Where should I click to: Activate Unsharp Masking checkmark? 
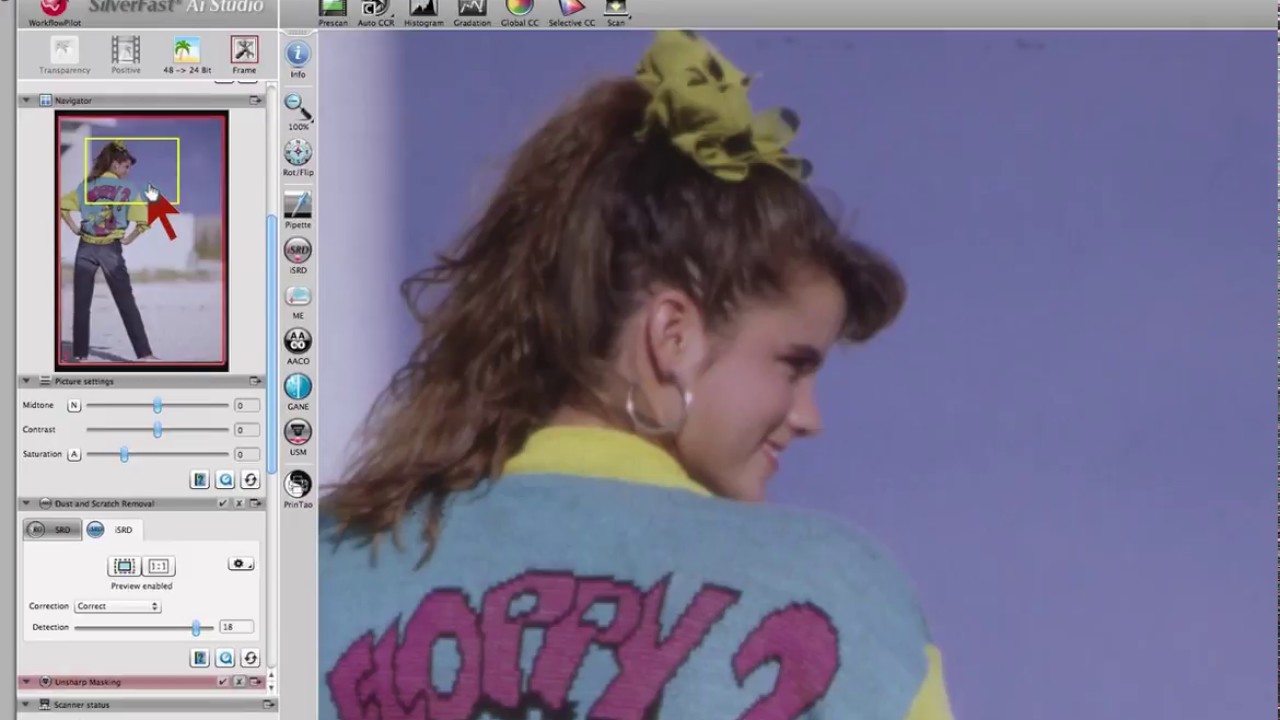pyautogui.click(x=223, y=682)
